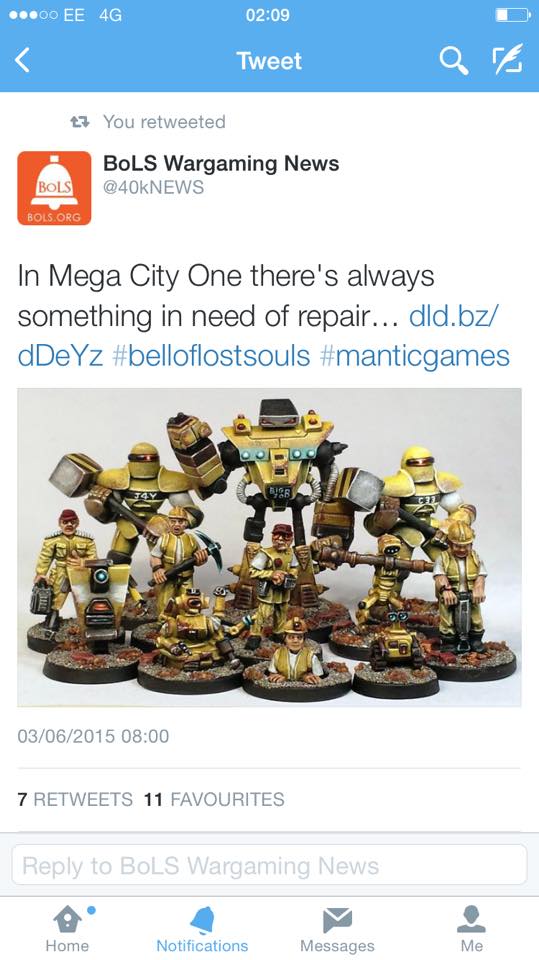Open the dld.bz/dDeYz link
This screenshot has width=539, height=960.
(x=257, y=336)
